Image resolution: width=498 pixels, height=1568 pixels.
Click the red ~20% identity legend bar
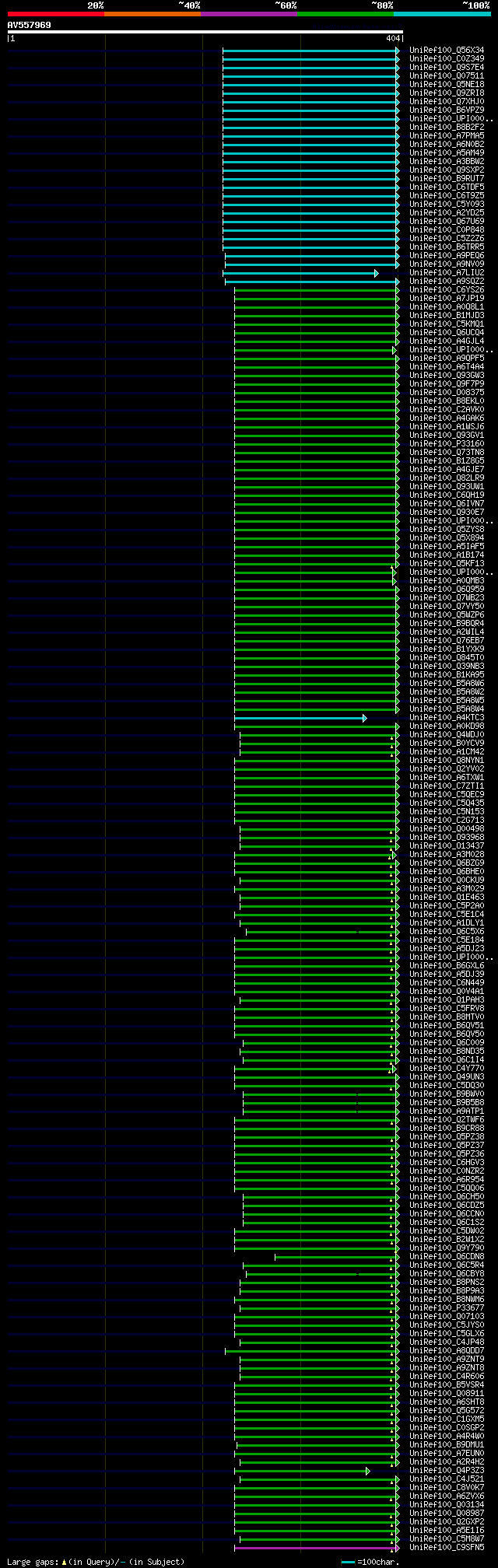[x=56, y=14]
